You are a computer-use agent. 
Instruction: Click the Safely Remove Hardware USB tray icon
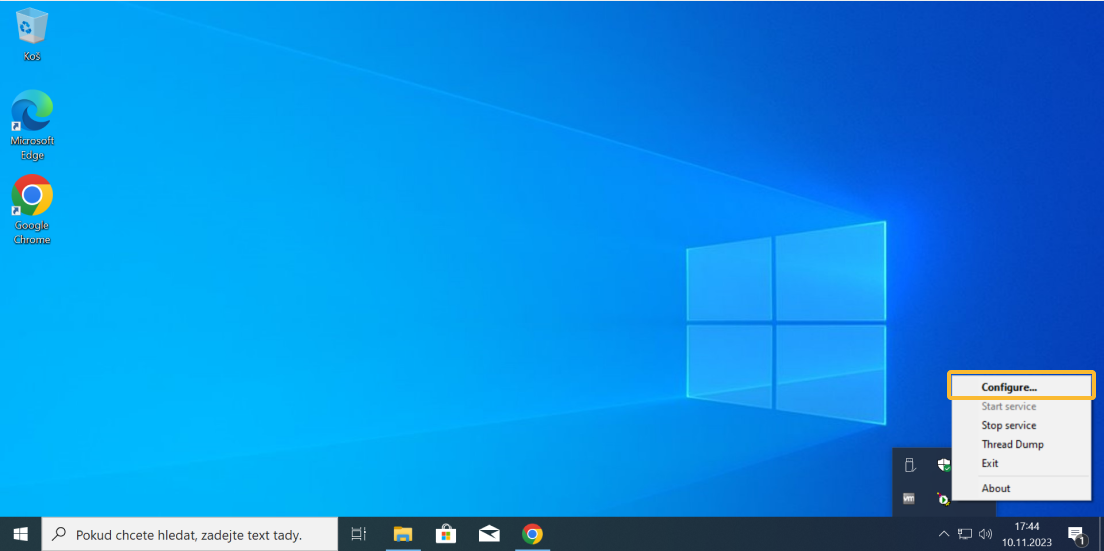[909, 465]
